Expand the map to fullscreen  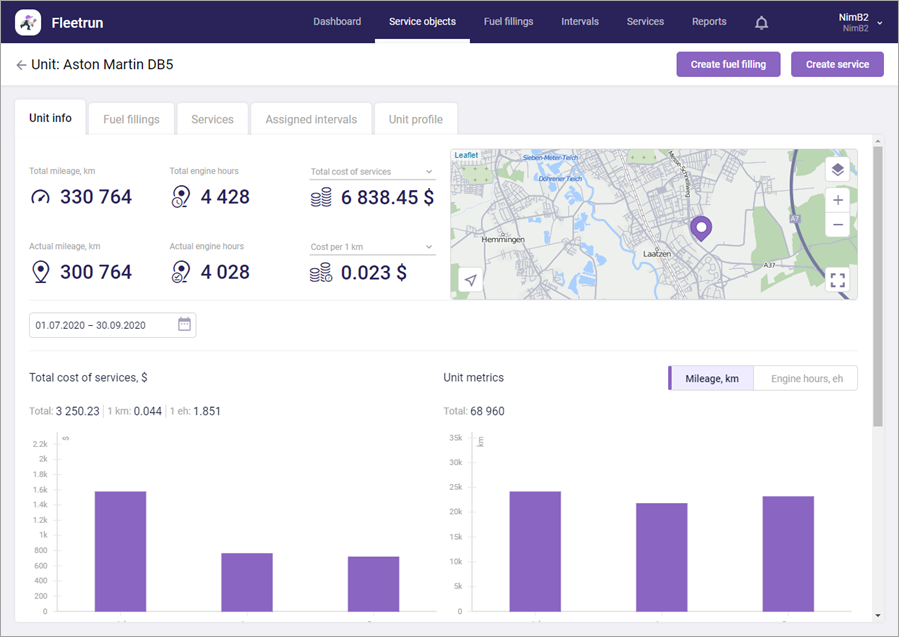[837, 280]
